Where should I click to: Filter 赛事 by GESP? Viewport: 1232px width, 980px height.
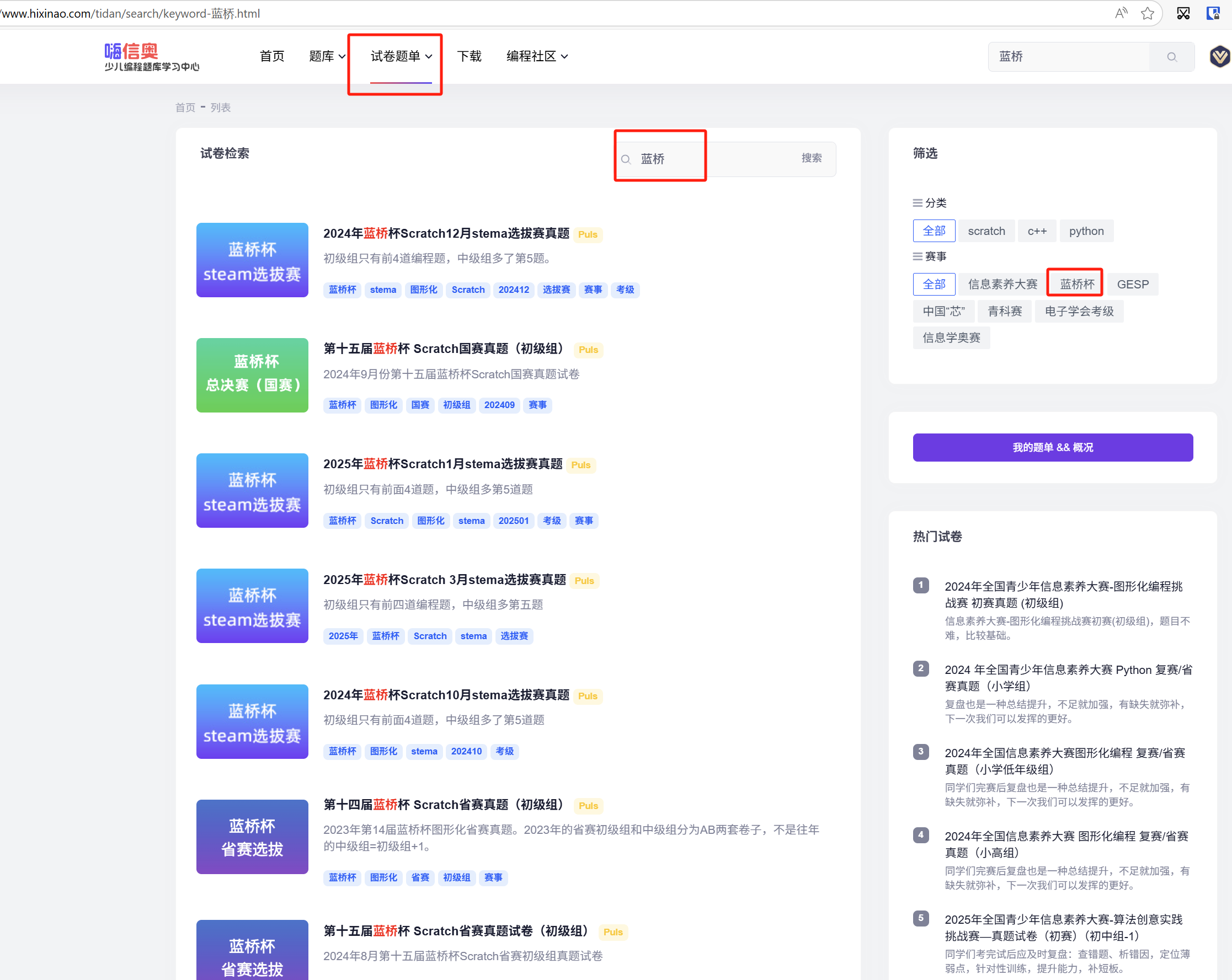pyautogui.click(x=1133, y=284)
